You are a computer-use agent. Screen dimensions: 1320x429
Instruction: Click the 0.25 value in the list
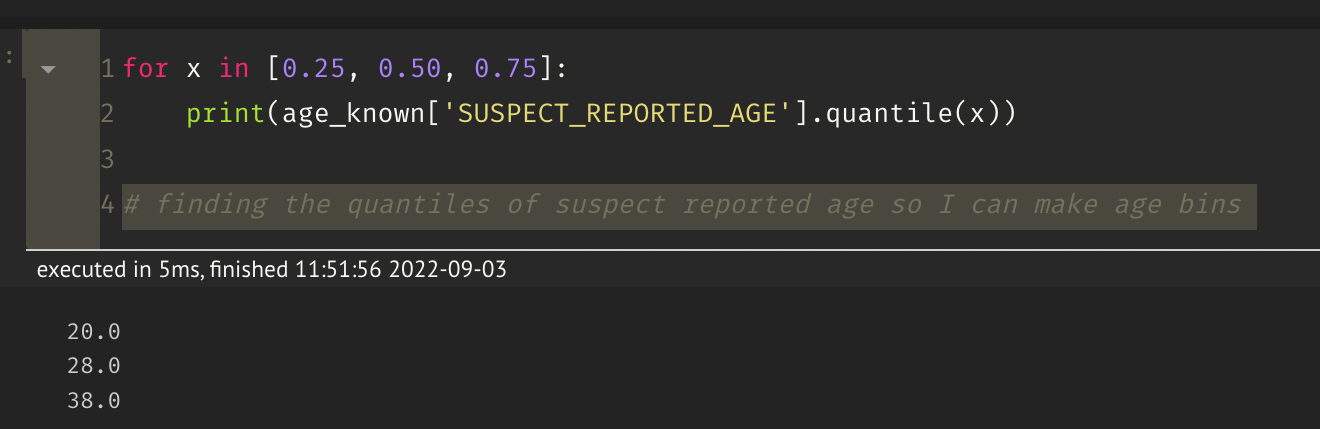(315, 69)
